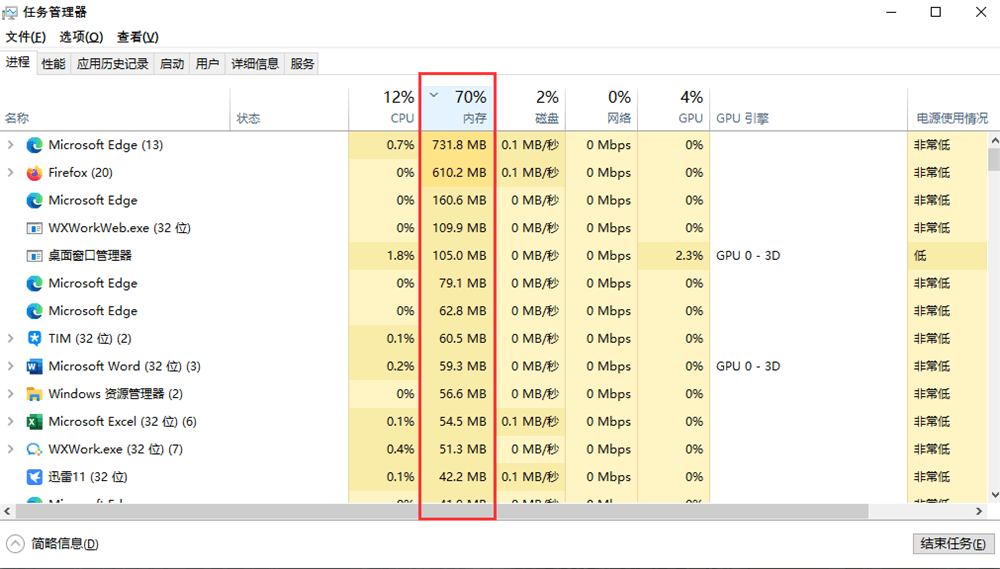The image size is (1000, 569).
Task: Select the 桌面窗口管理器 process name
Action: click(x=90, y=256)
